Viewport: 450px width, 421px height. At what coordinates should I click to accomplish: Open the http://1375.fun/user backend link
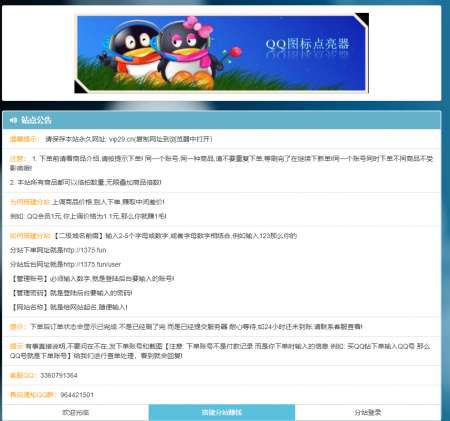click(x=92, y=264)
